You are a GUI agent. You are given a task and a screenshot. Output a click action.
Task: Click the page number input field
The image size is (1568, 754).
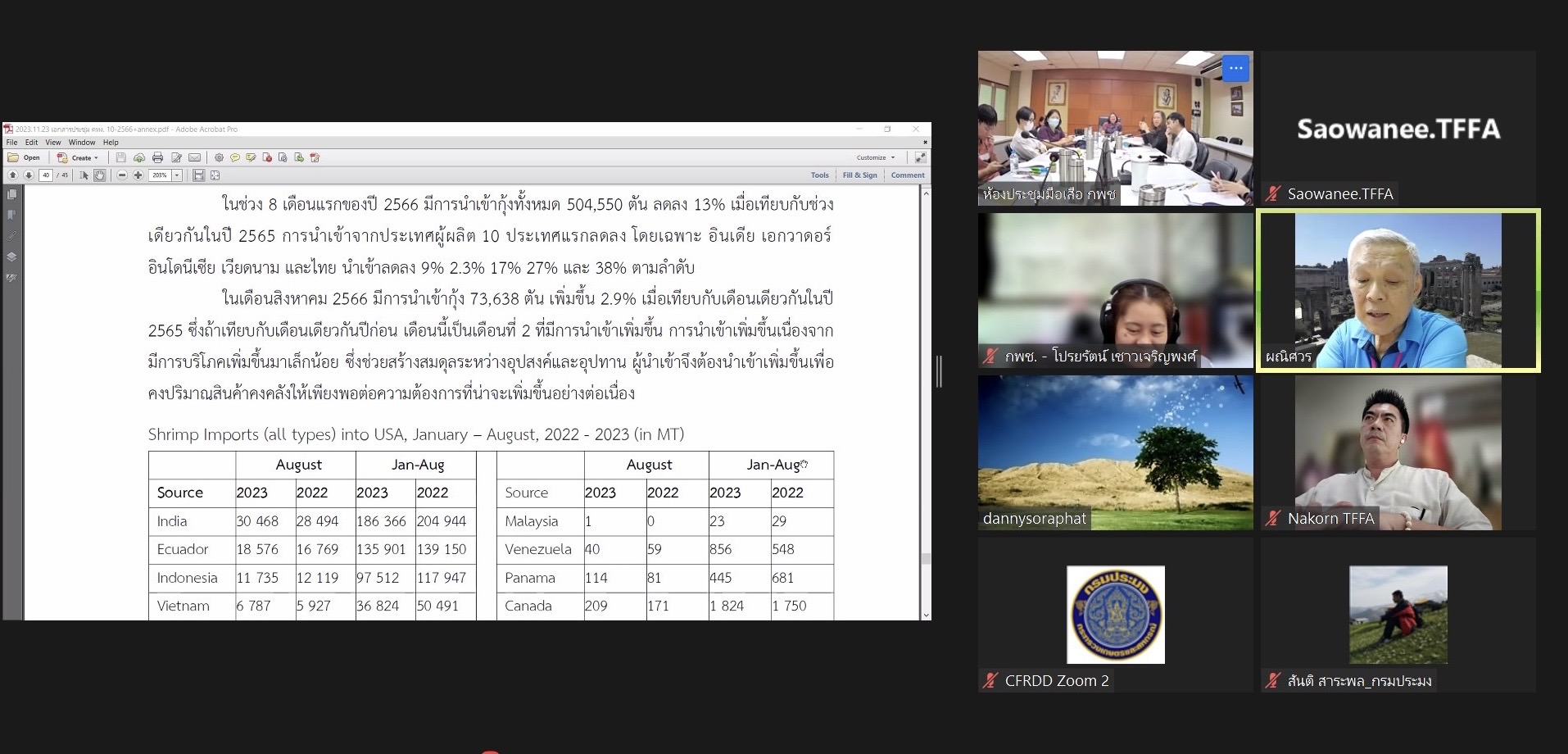pyautogui.click(x=45, y=175)
